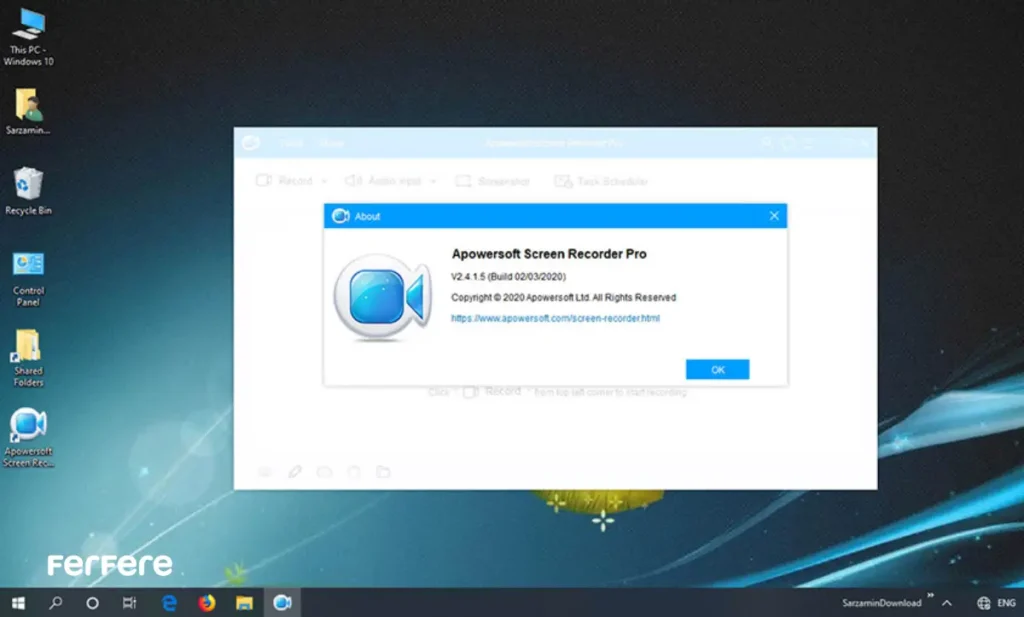Viewport: 1024px width, 617px height.
Task: Click Screenshot in the recorder toolbar
Action: pyautogui.click(x=493, y=181)
